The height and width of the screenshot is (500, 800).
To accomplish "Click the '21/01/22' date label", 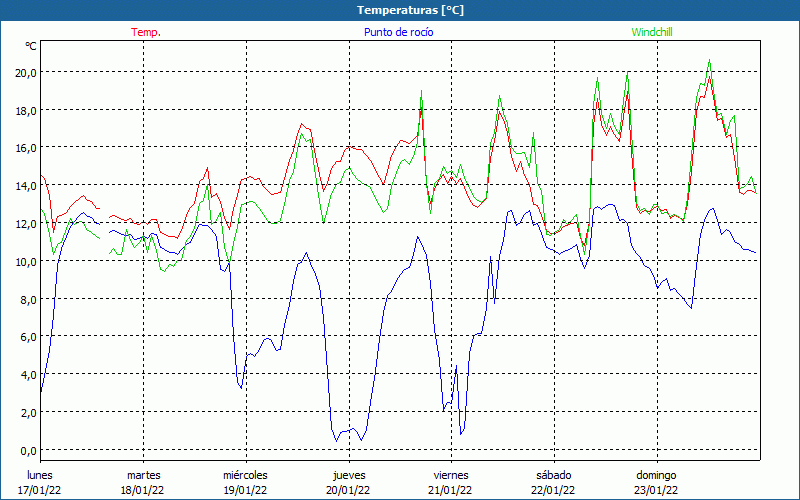I will 451,490.
